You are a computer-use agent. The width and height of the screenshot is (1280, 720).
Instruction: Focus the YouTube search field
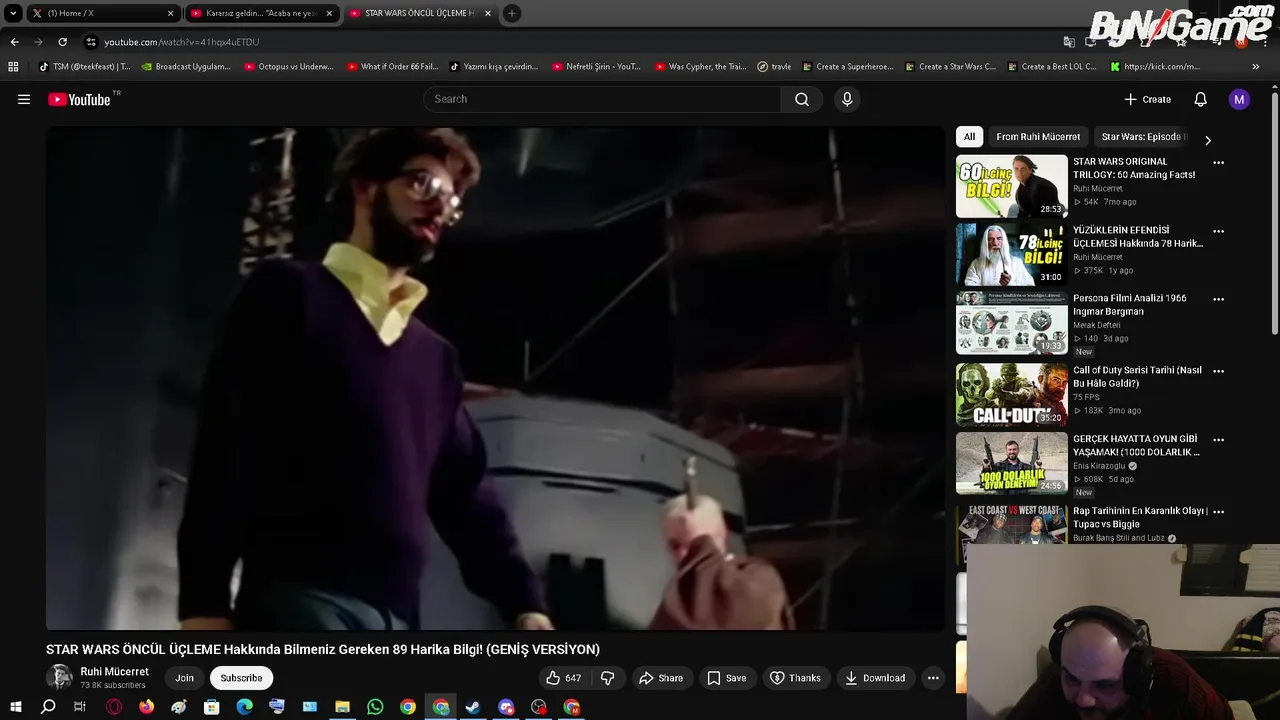pyautogui.click(x=602, y=99)
